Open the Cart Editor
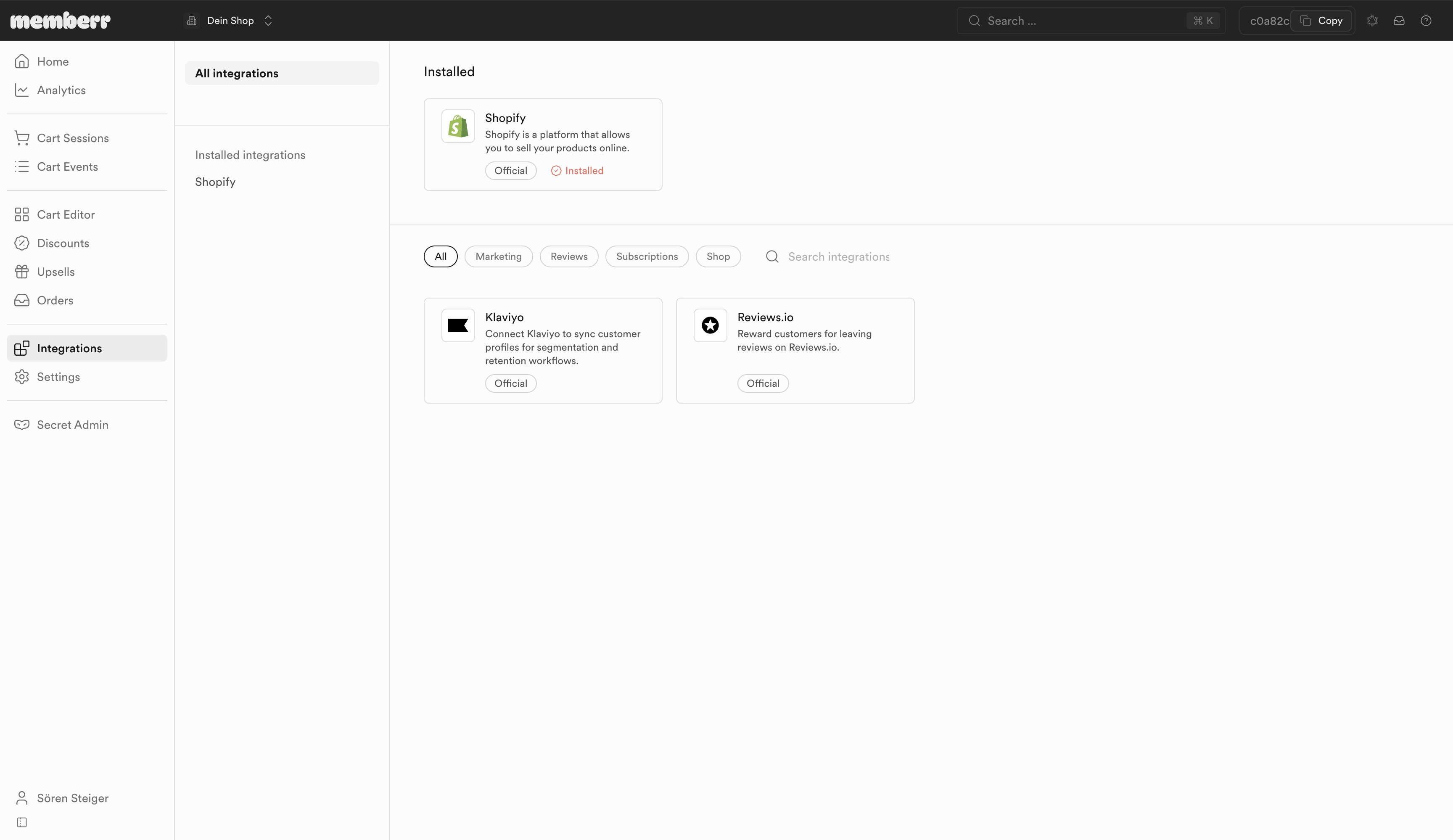The width and height of the screenshot is (1453, 840). point(87,214)
